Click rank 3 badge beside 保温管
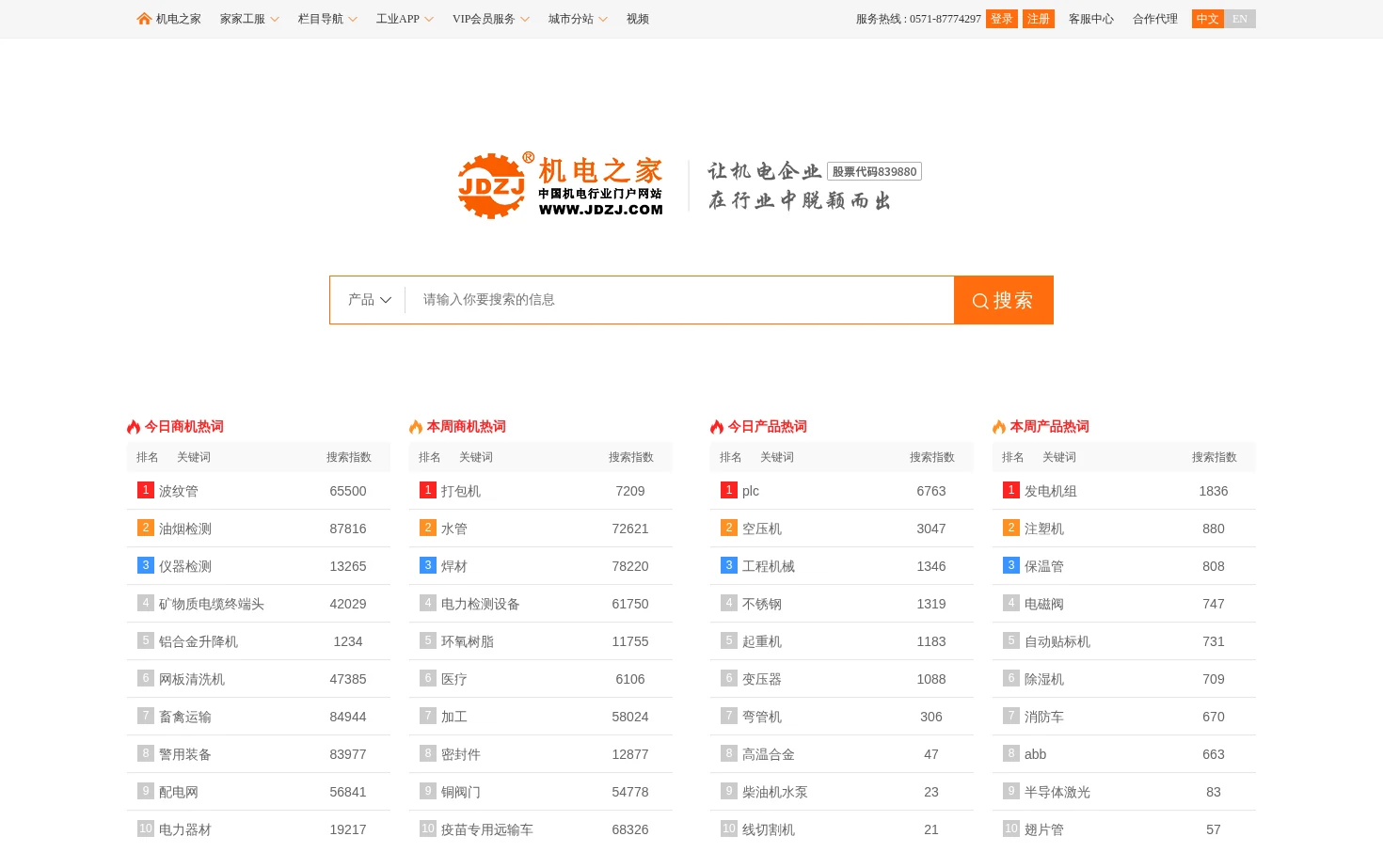The width and height of the screenshot is (1383, 868). coord(1011,565)
